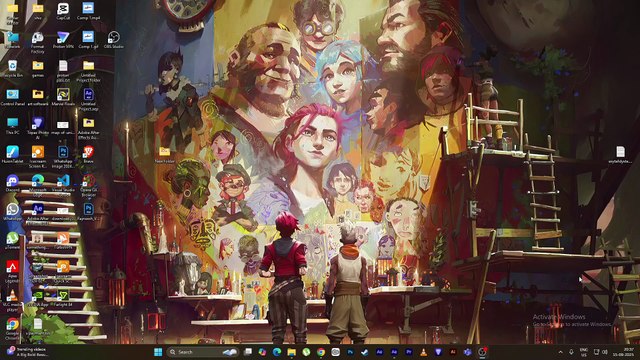Screen dimensions: 640x360
Task: Launch Brave browser from desktop
Action: click(x=88, y=154)
